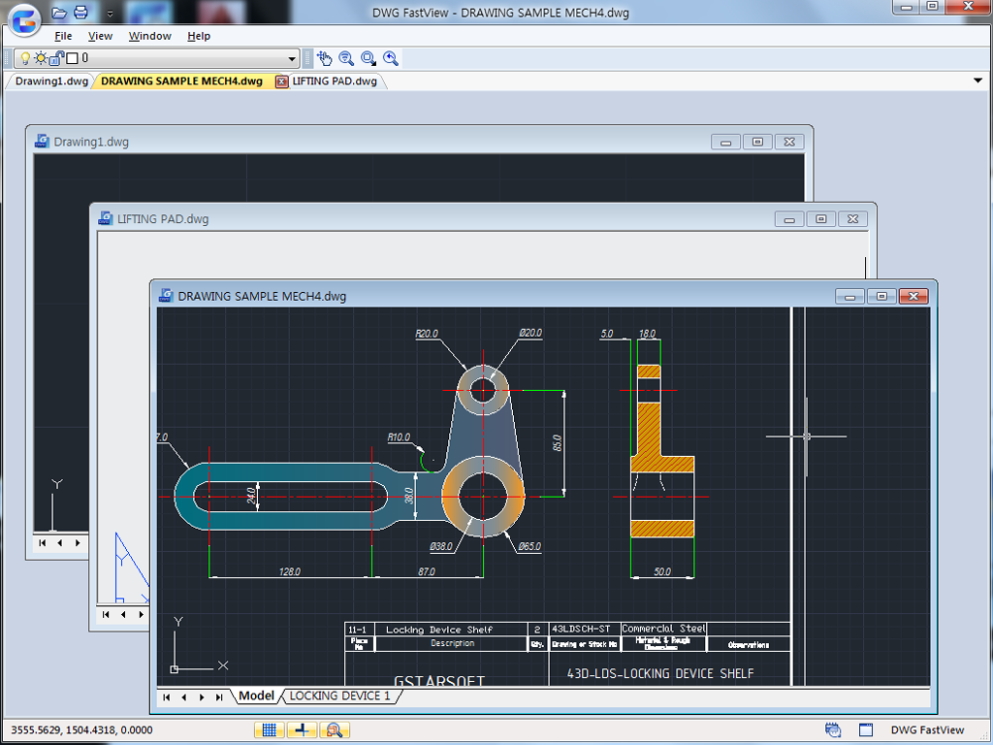Image resolution: width=993 pixels, height=745 pixels.
Task: Expand the document tab list arrow
Action: point(978,81)
